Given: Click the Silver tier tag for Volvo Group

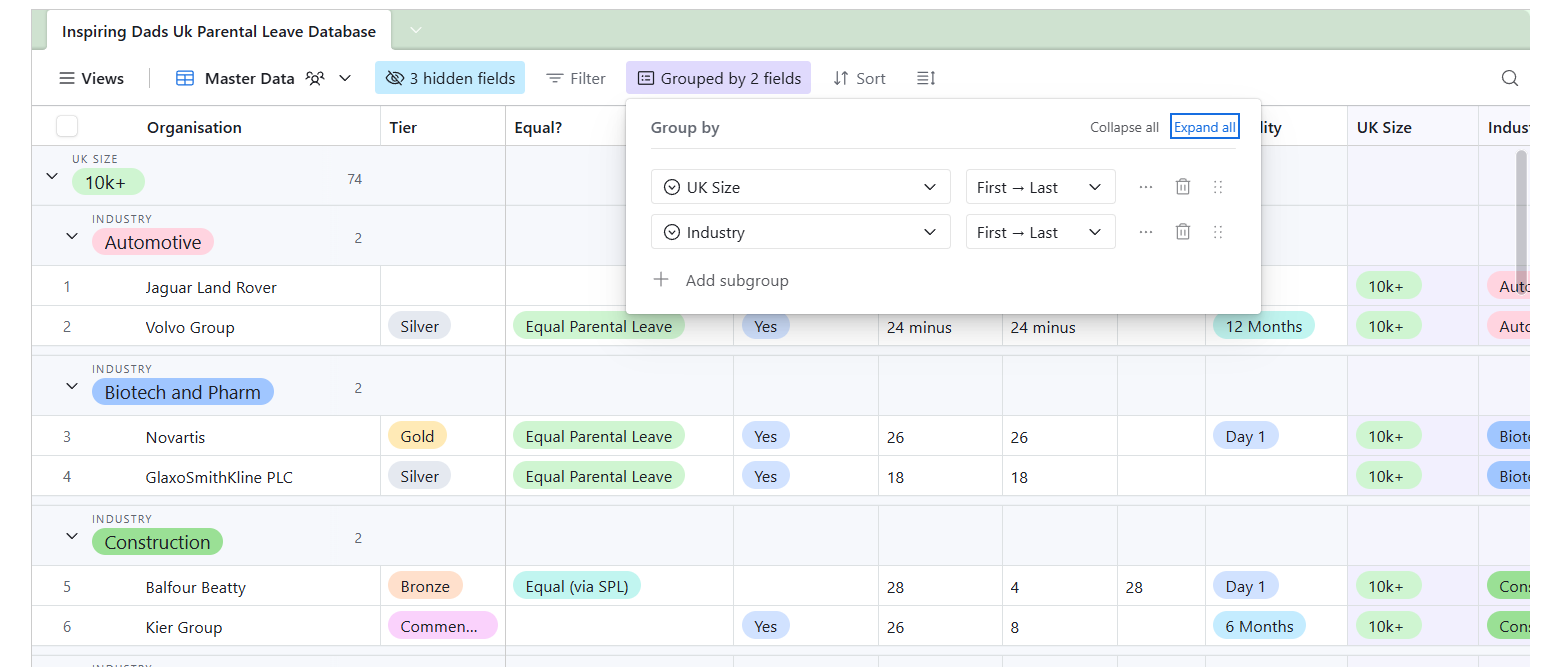Looking at the screenshot, I should pyautogui.click(x=420, y=326).
